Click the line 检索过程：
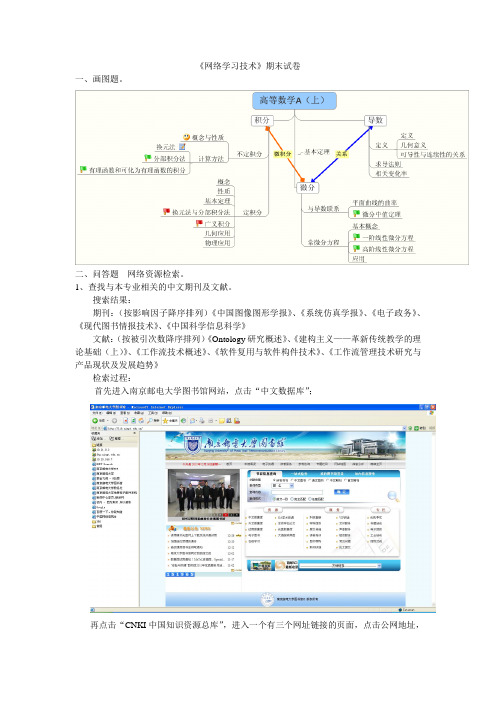Viewport: 496px width, 702px height. (112, 378)
